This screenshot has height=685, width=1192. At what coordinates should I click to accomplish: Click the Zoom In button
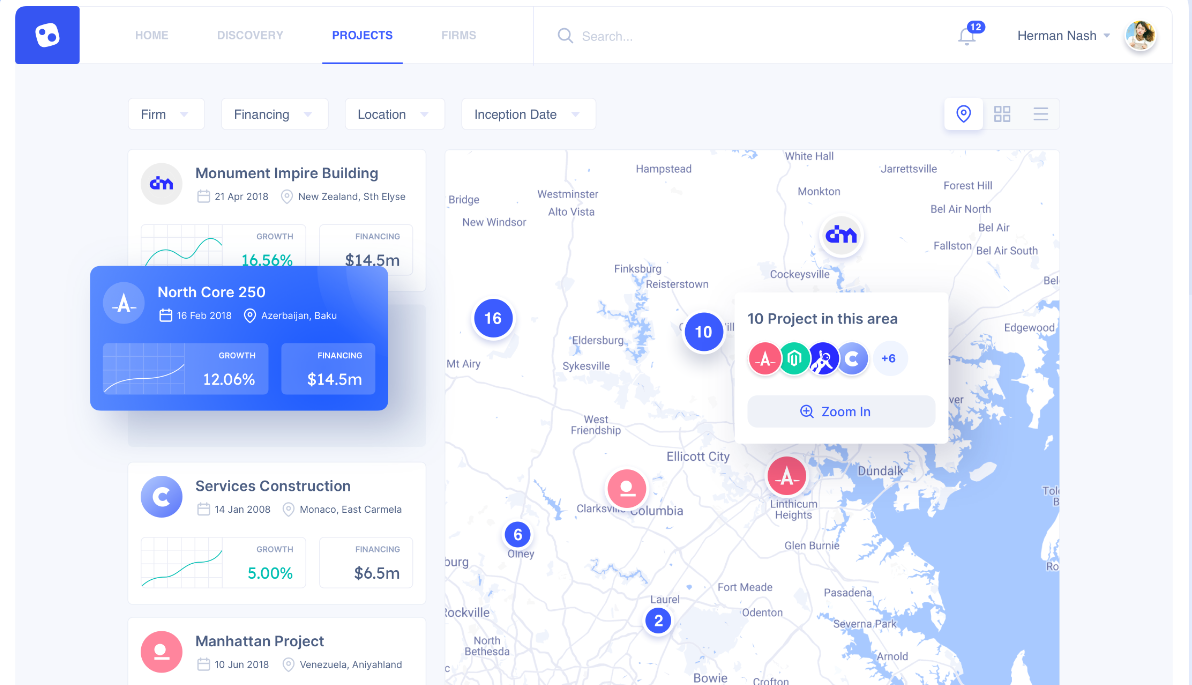pyautogui.click(x=842, y=411)
